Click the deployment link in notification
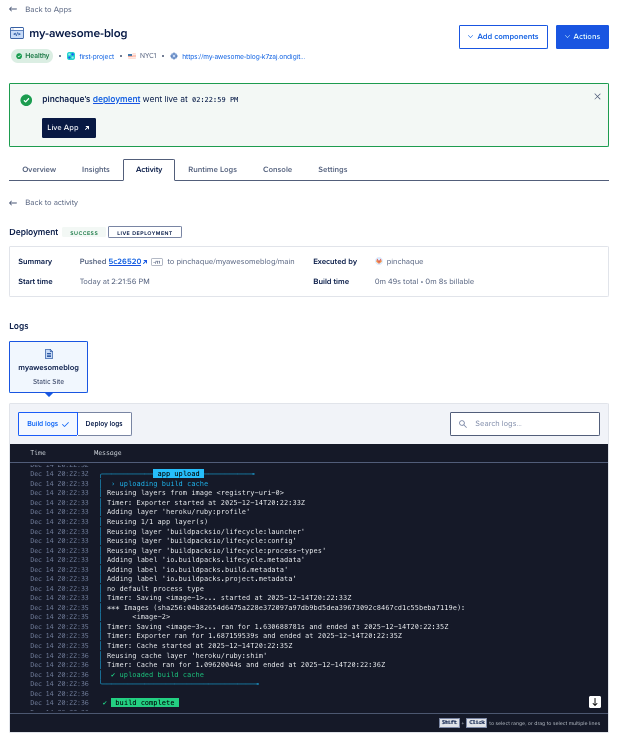The width and height of the screenshot is (628, 749). [x=116, y=100]
